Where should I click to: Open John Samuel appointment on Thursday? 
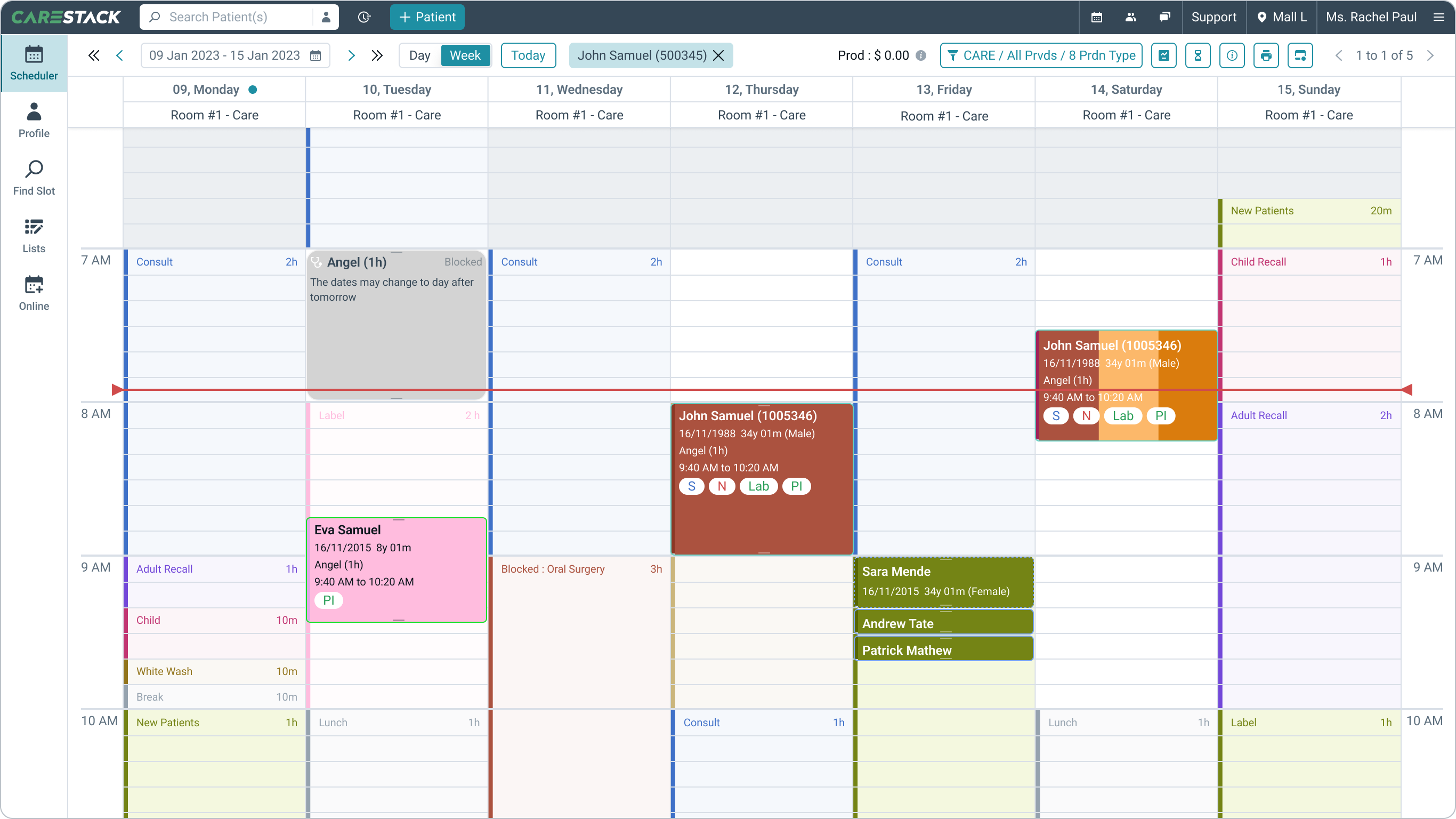(x=762, y=478)
